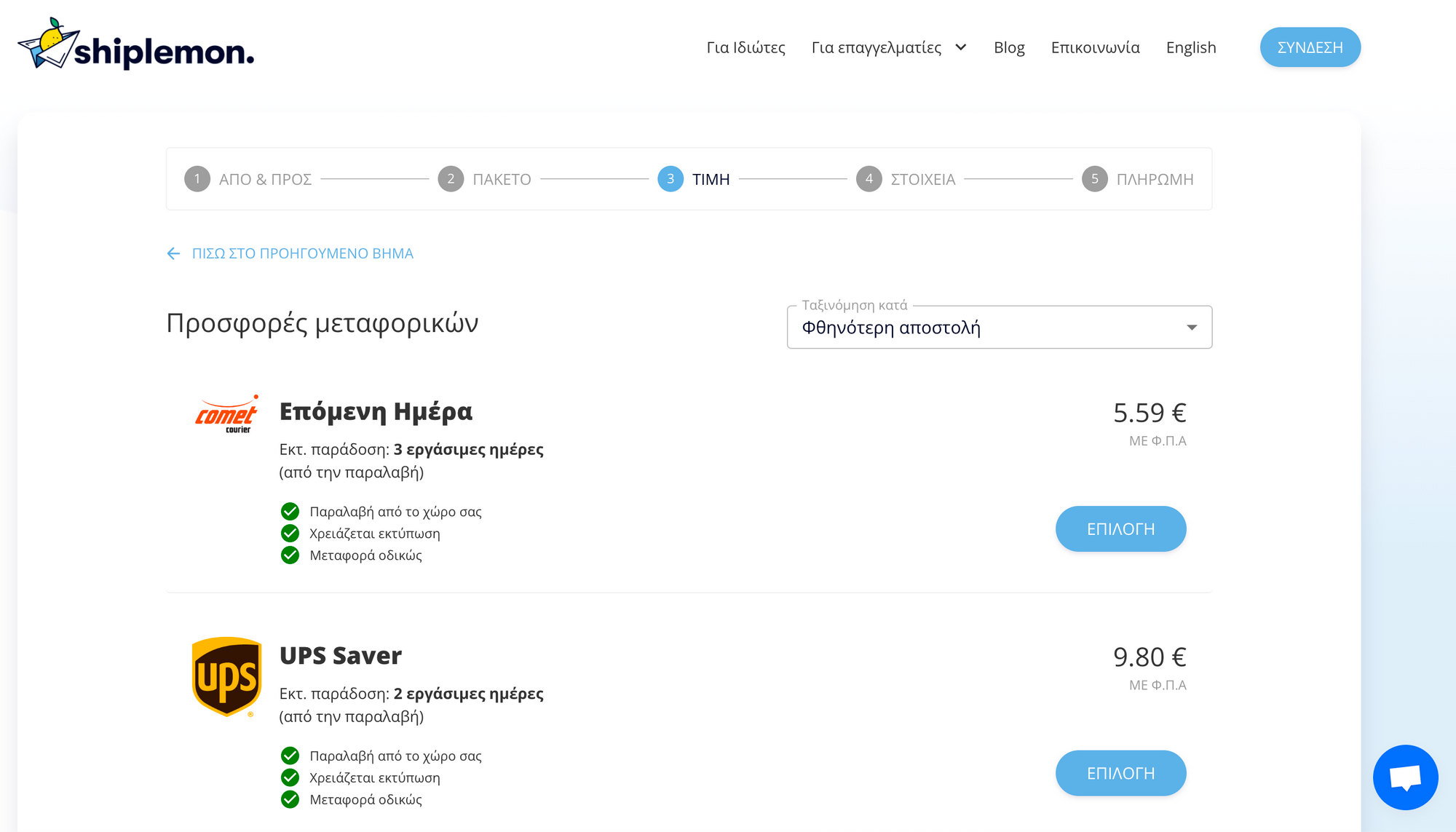The height and width of the screenshot is (832, 1456).
Task: Click the sort dropdown arrow
Action: click(x=1191, y=328)
